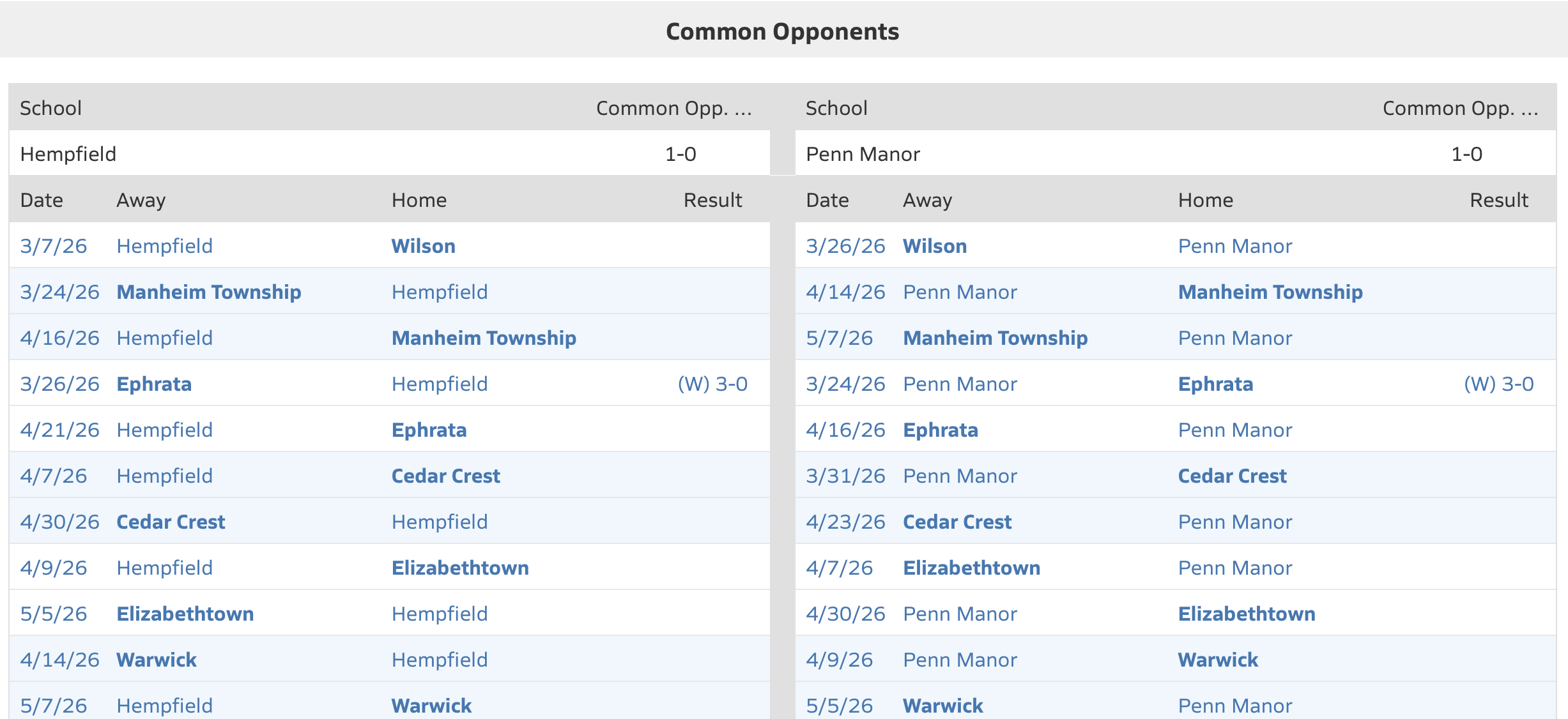Viewport: 1568px width, 719px height.
Task: Open Penn Manor's (W) 3-0 result at Ephrata
Action: (x=1498, y=384)
